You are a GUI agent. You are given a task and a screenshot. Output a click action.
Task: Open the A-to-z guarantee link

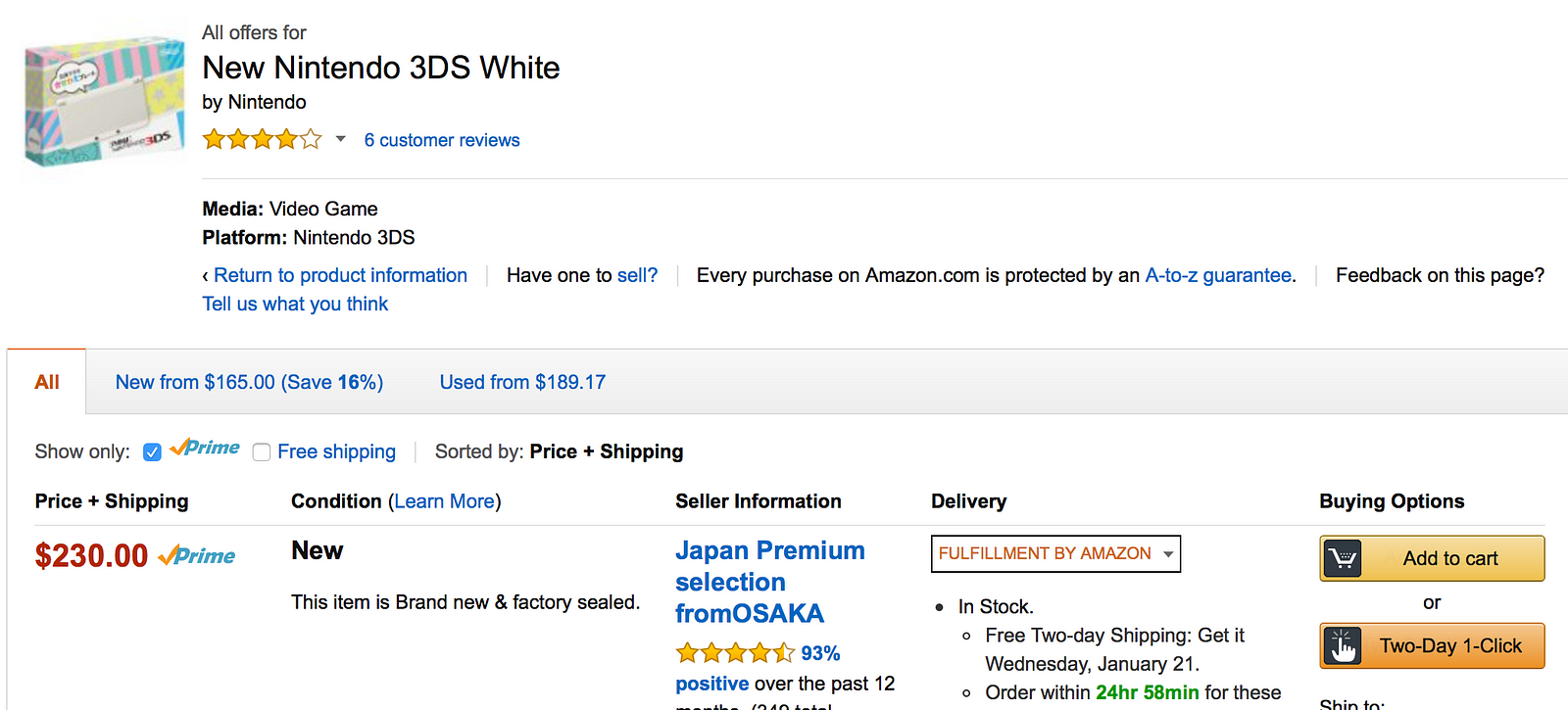[x=1218, y=275]
